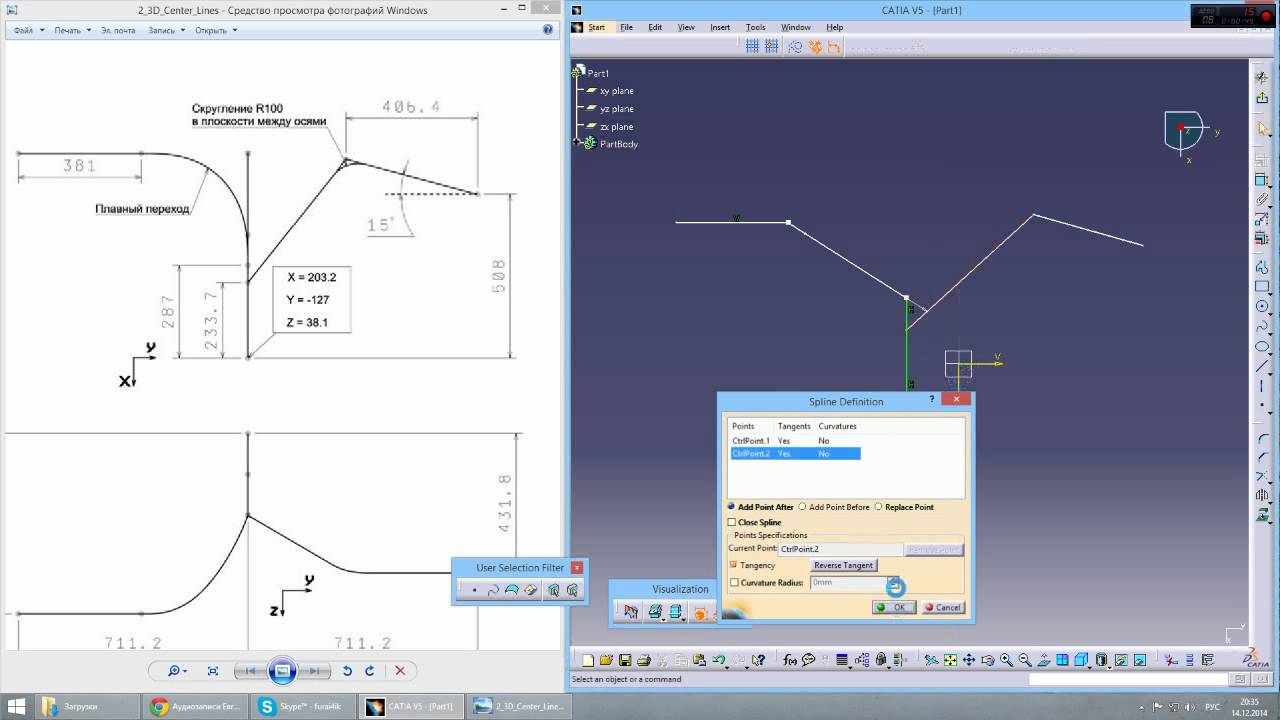Select Replace Point radio button
Viewport: 1280px width, 720px height.
pyautogui.click(x=878, y=507)
